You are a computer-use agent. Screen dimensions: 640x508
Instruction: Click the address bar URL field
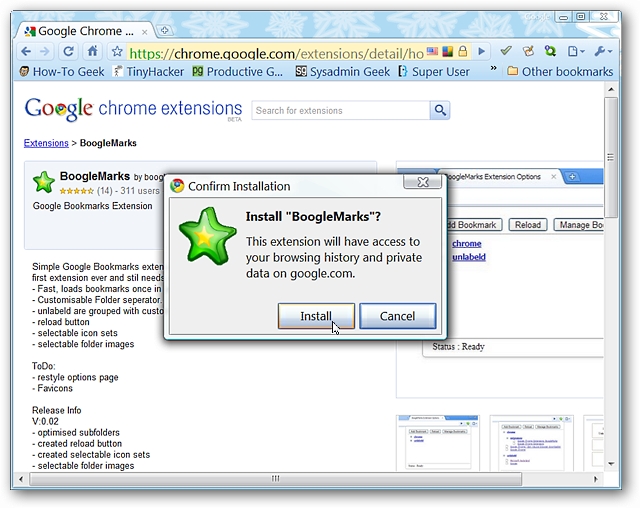point(276,53)
